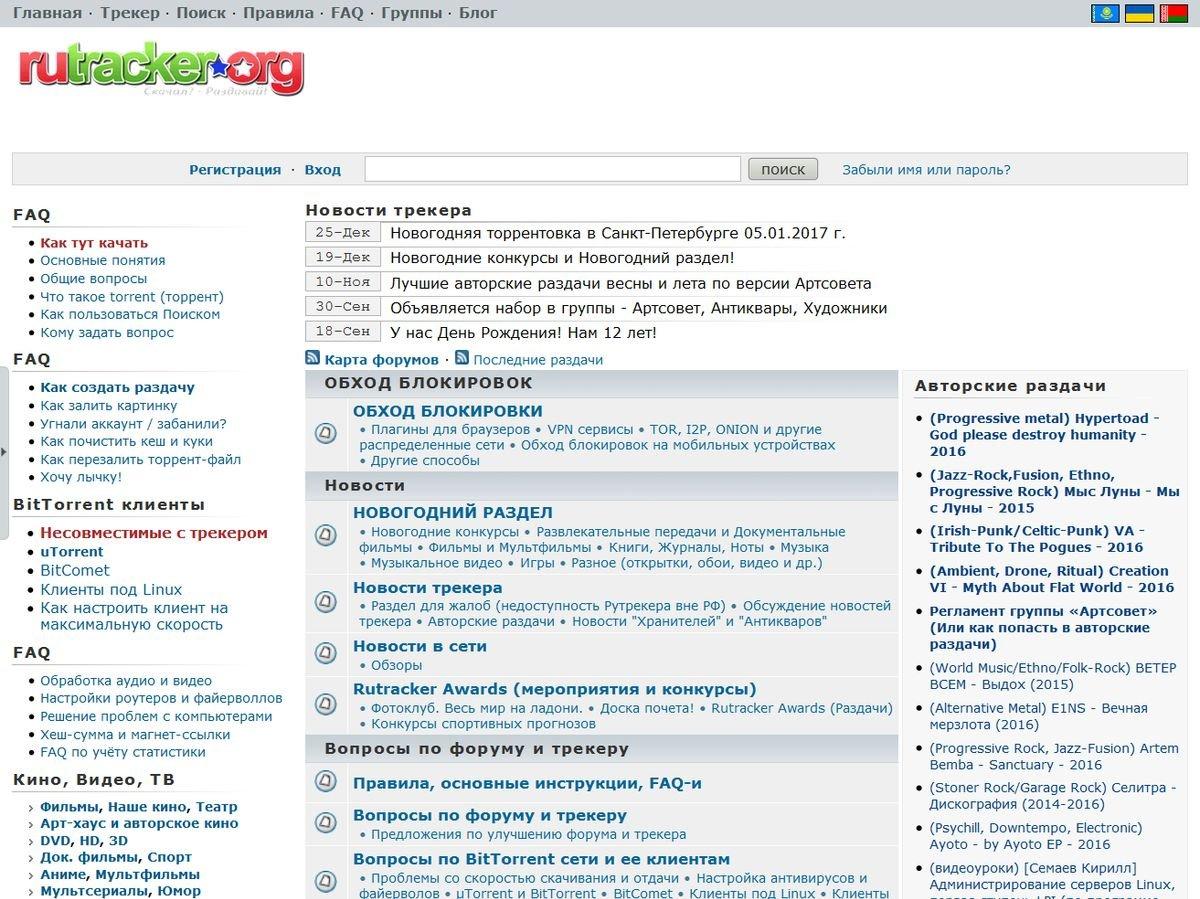Click forum icon next to Новости в сети
Image resolution: width=1200 pixels, height=899 pixels.
(325, 653)
